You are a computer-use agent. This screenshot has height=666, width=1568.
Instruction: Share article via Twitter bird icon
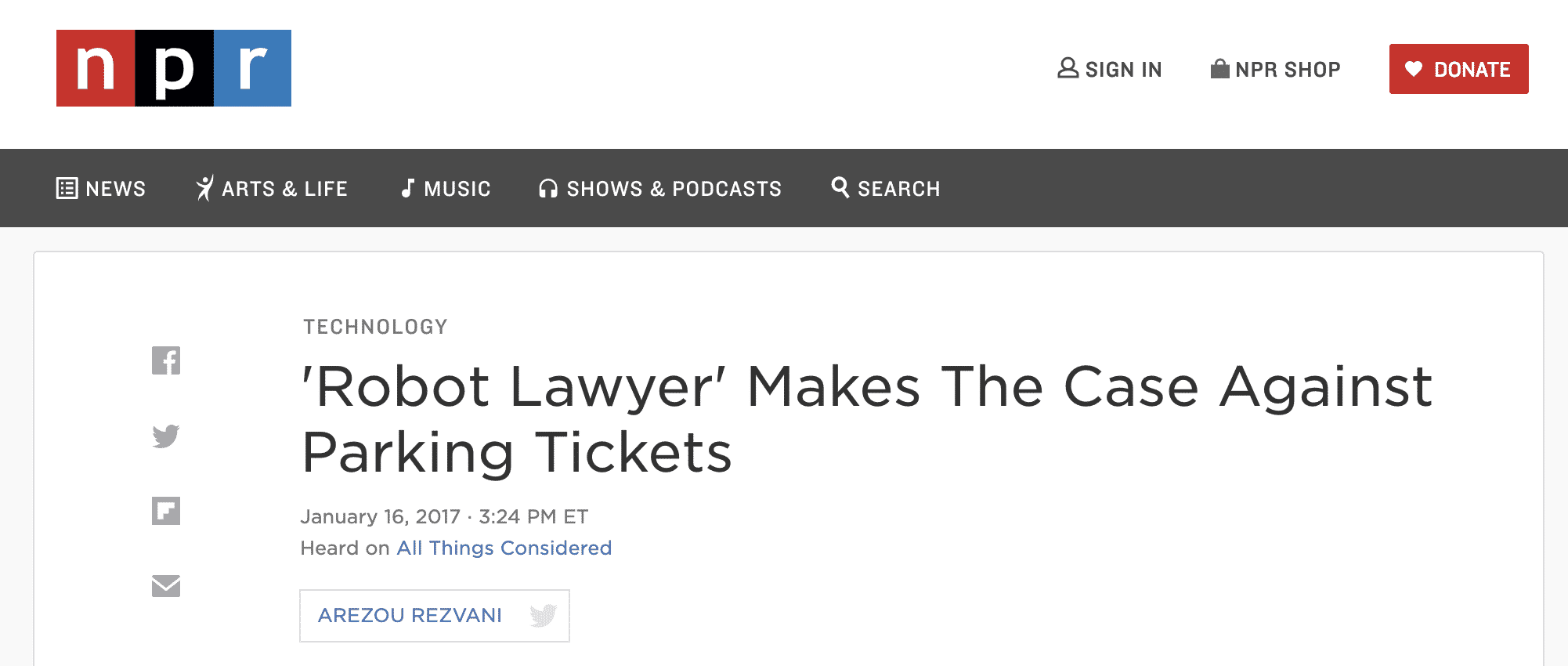click(166, 436)
